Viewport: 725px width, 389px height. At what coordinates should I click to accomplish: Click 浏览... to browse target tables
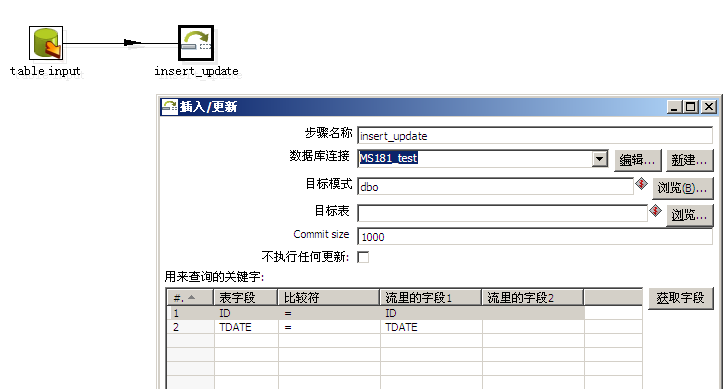click(689, 215)
